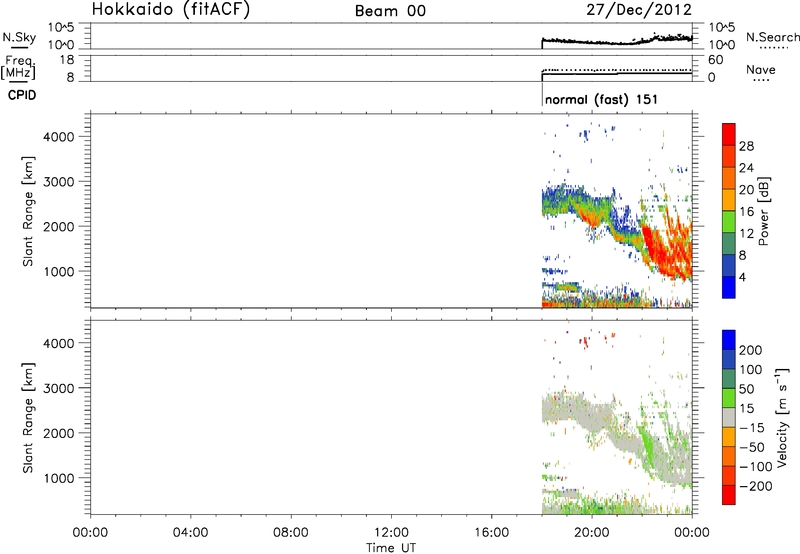Pick the light green segment of power colorbar

tap(729, 222)
